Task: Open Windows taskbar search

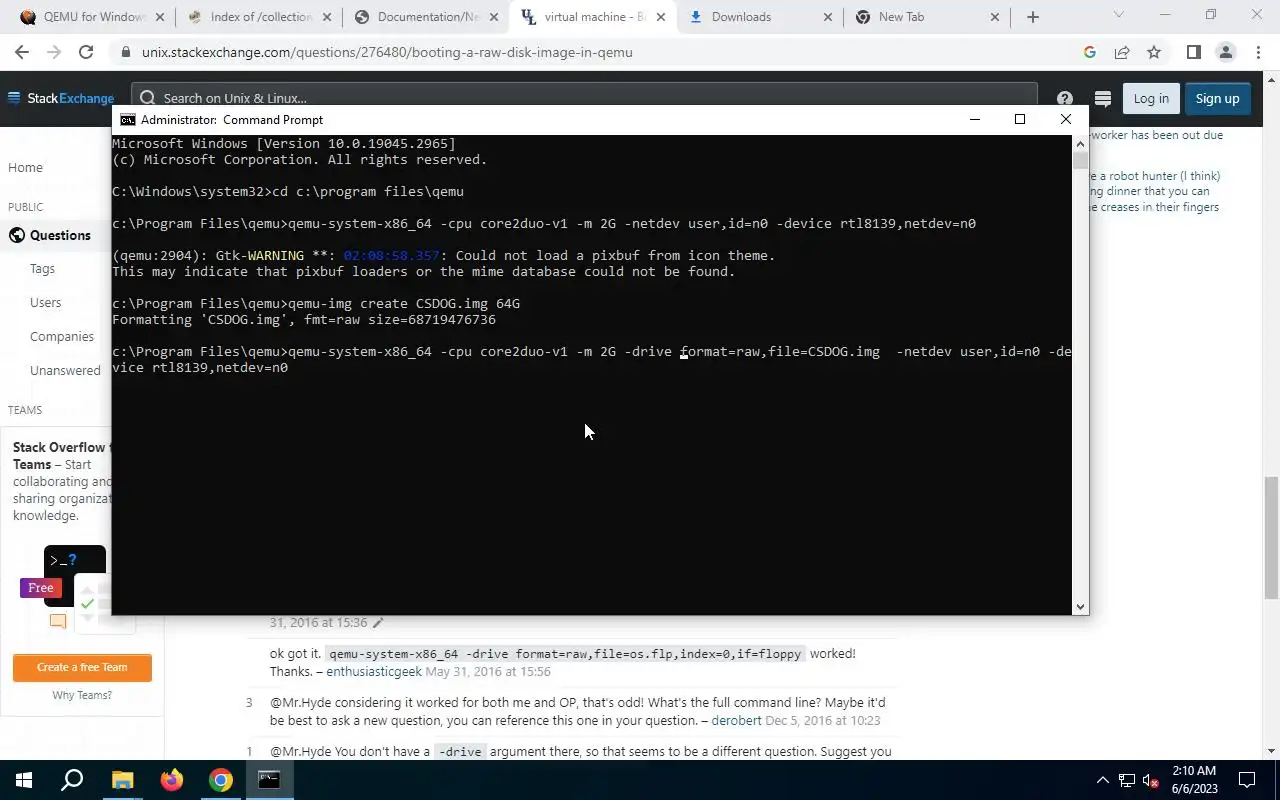Action: point(72,780)
